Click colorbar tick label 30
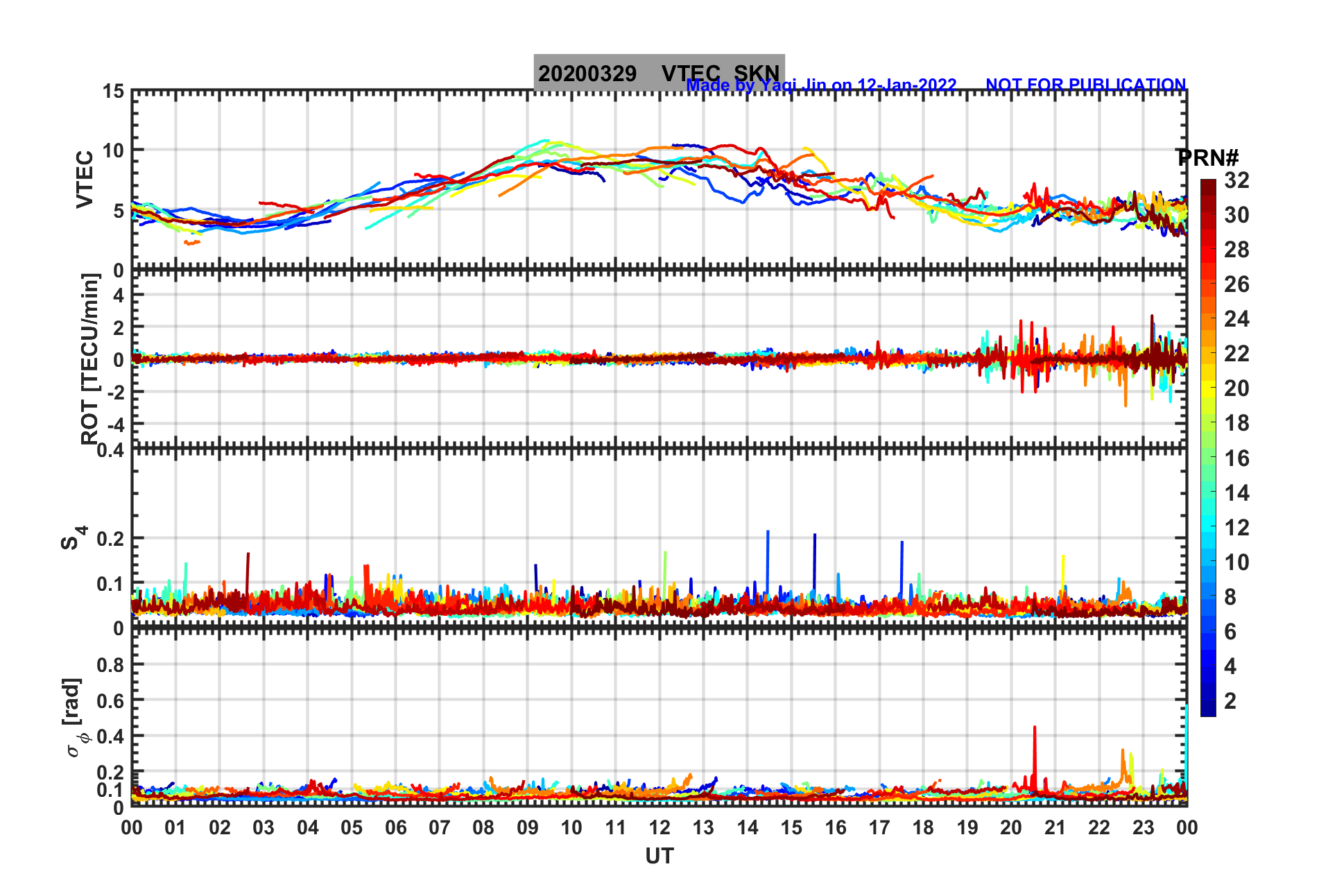 pos(1236,216)
